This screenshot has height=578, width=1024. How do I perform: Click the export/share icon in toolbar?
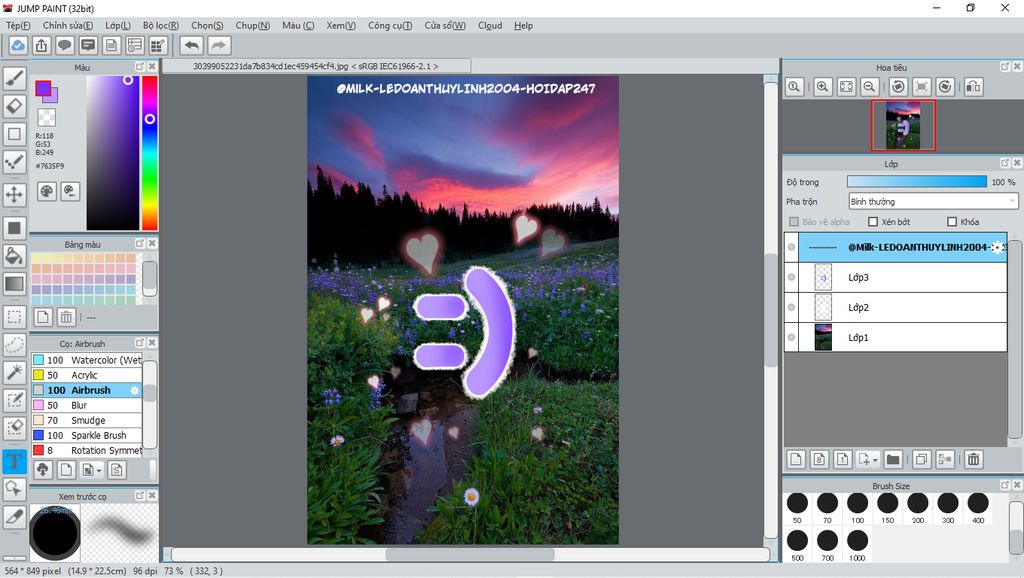[x=42, y=45]
